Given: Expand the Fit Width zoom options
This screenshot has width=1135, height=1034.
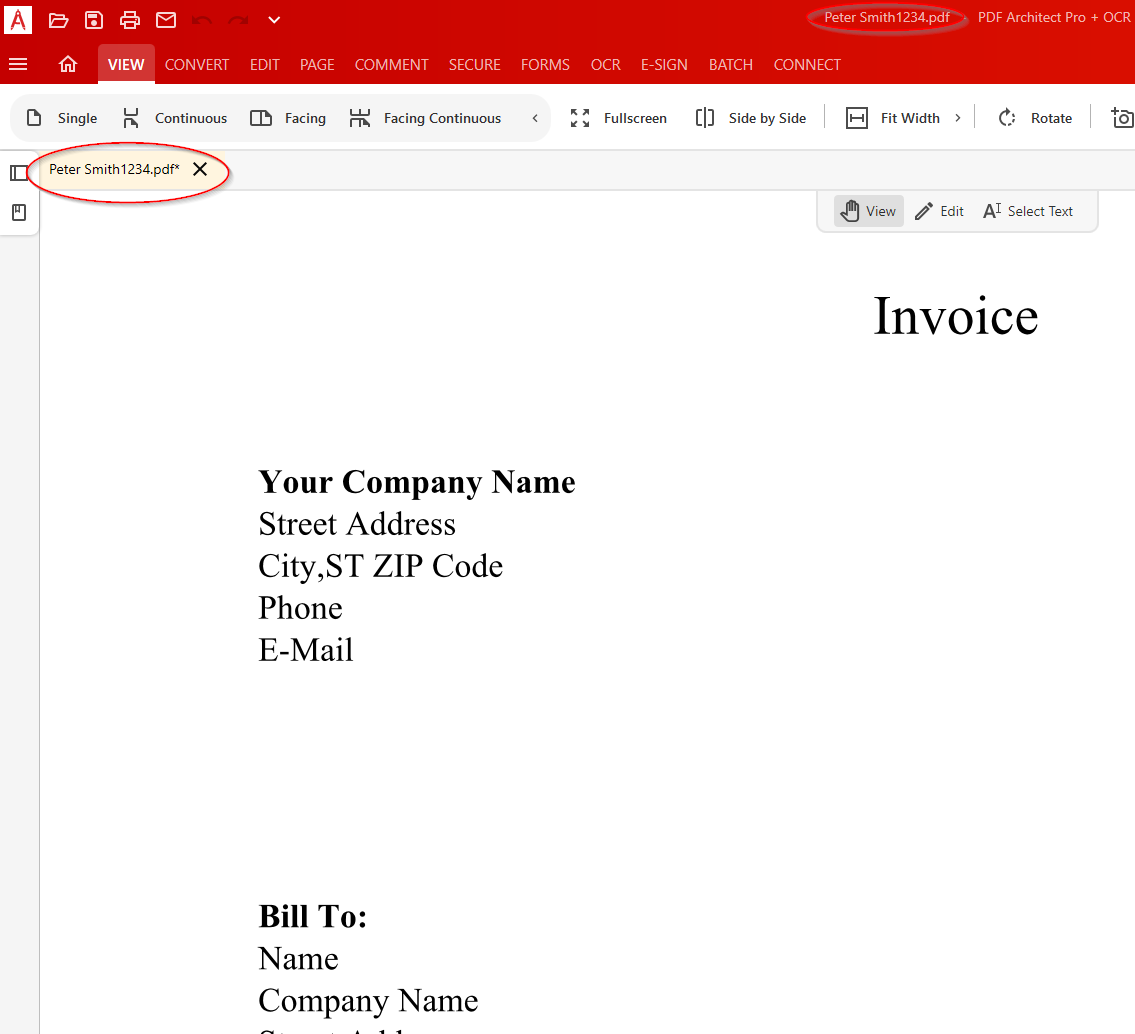Looking at the screenshot, I should pyautogui.click(x=958, y=117).
